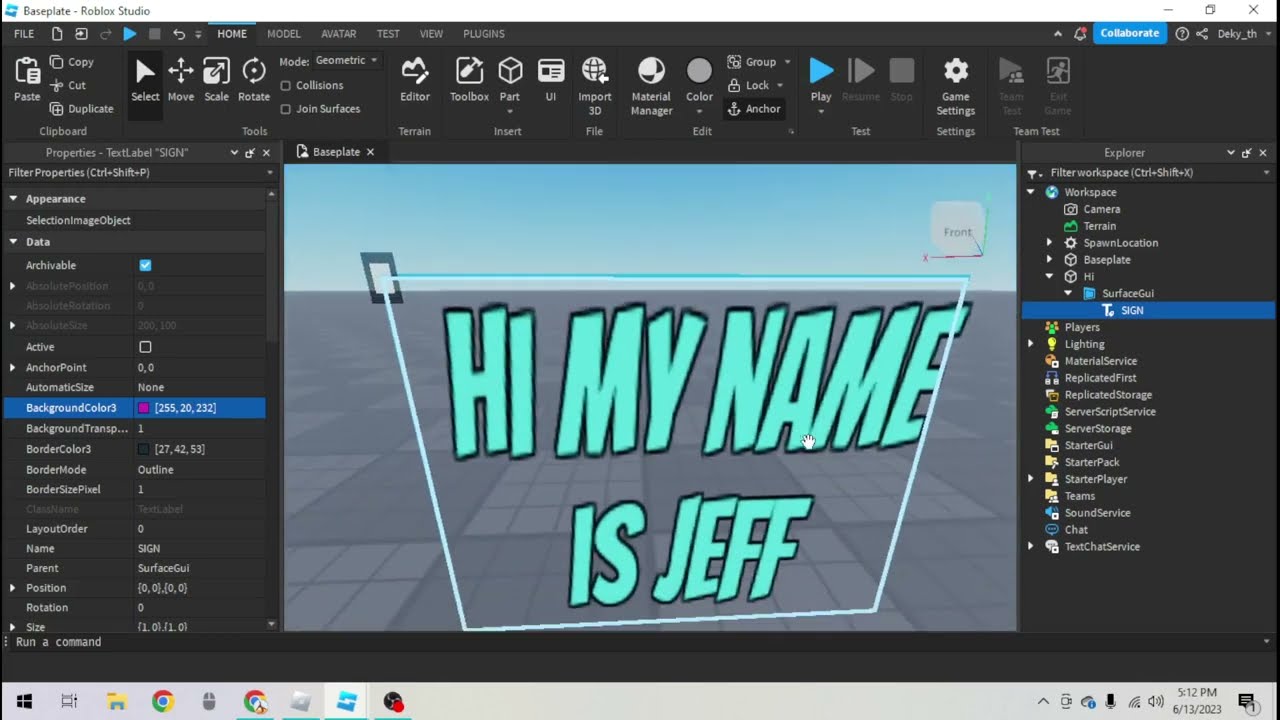Open the Material Manager
Image resolution: width=1280 pixels, height=720 pixels.
651,82
